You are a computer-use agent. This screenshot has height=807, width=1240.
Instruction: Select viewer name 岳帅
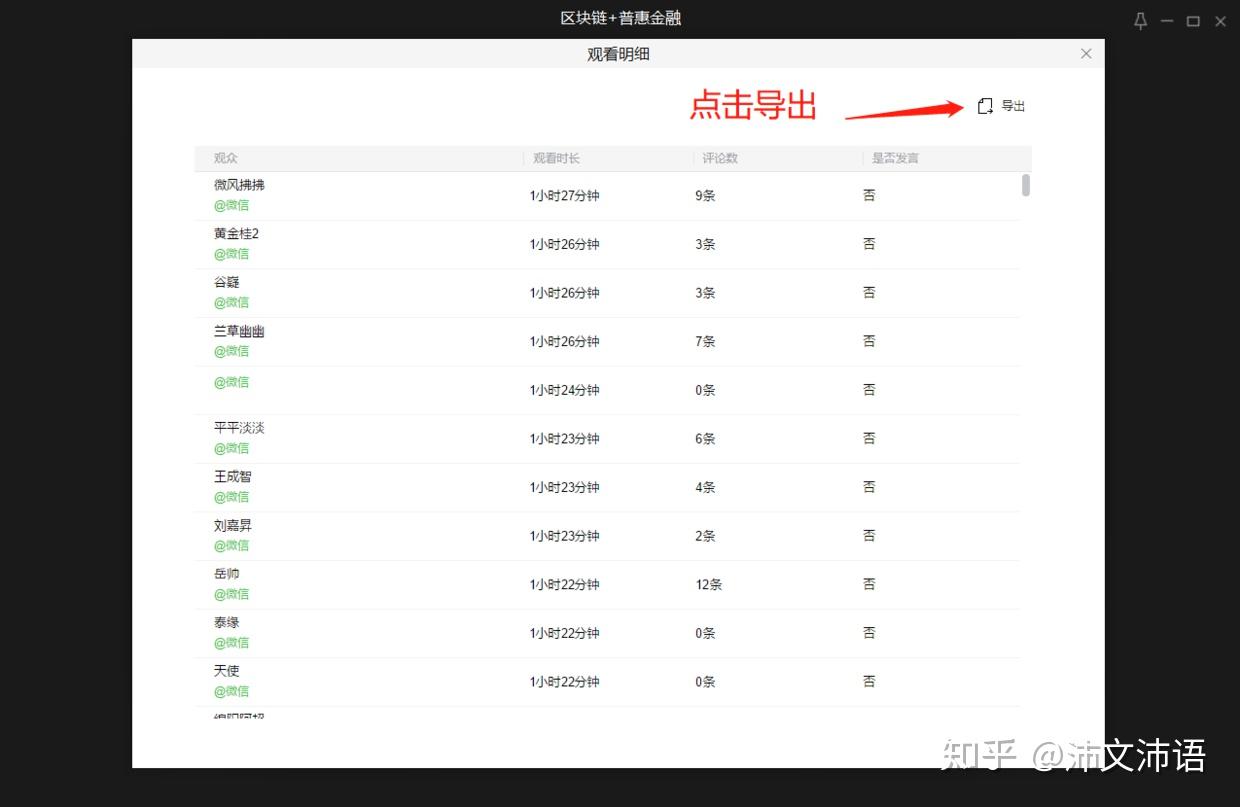pyautogui.click(x=227, y=574)
